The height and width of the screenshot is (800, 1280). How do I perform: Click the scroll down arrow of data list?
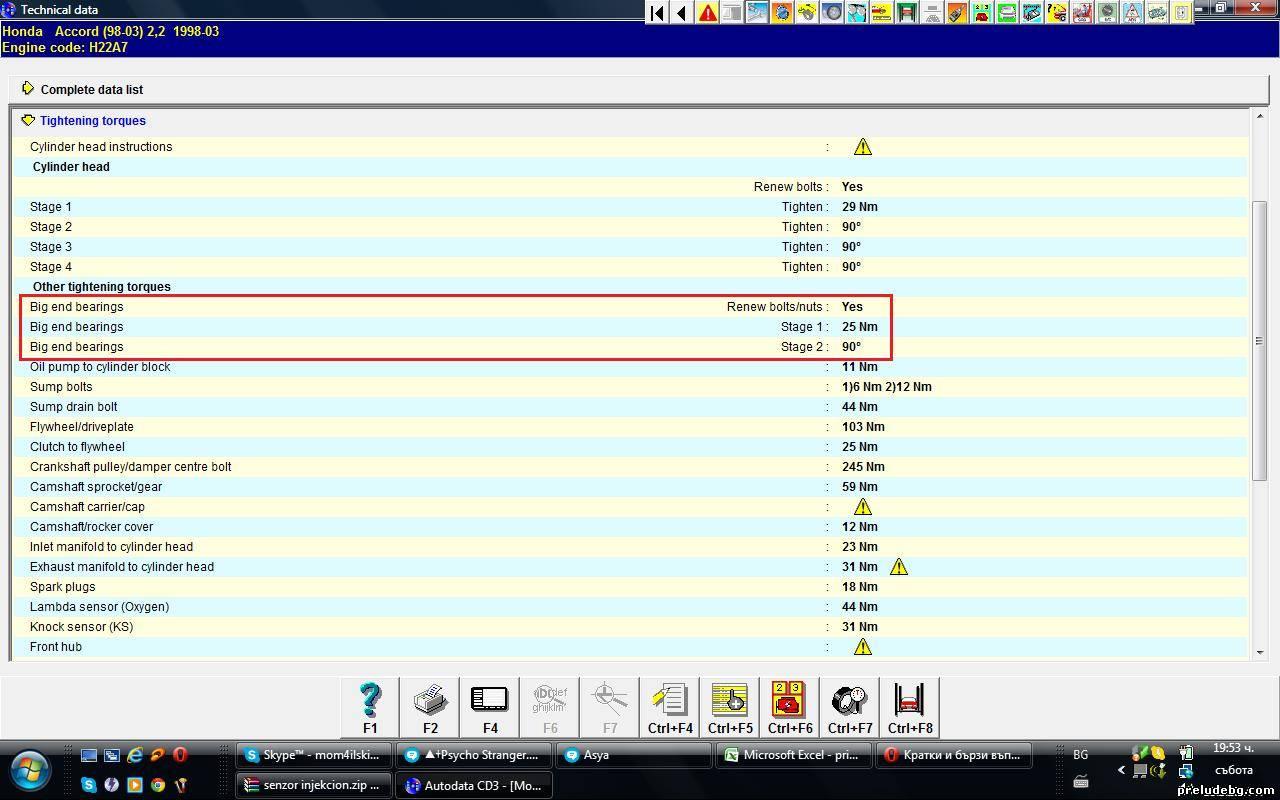point(1259,652)
